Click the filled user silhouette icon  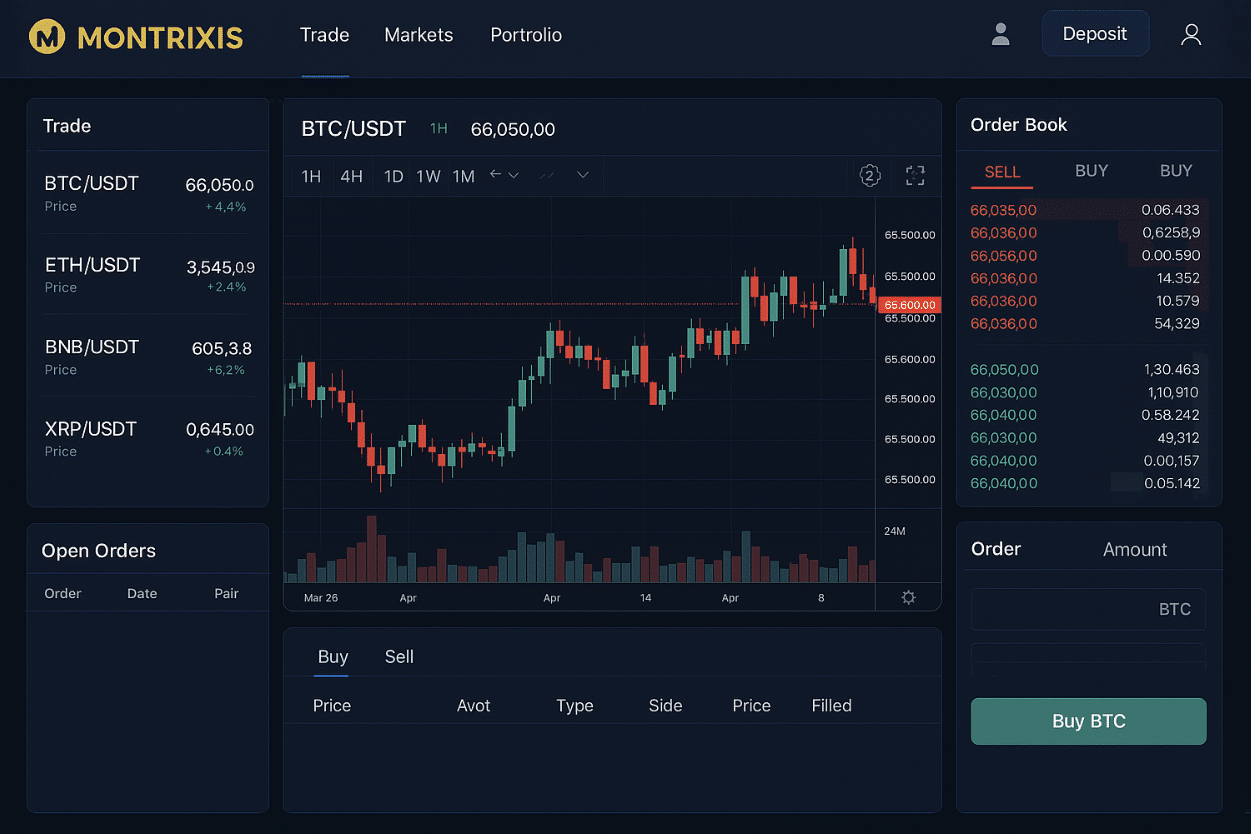pyautogui.click(x=1000, y=35)
